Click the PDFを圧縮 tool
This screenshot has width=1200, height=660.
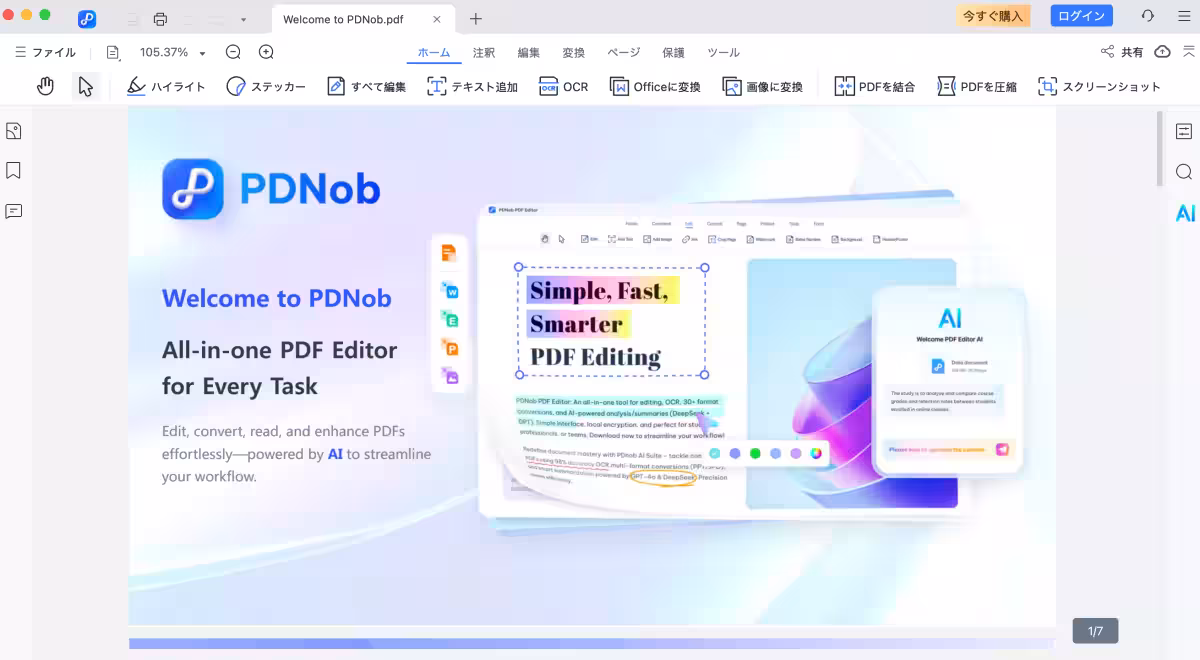pyautogui.click(x=976, y=87)
